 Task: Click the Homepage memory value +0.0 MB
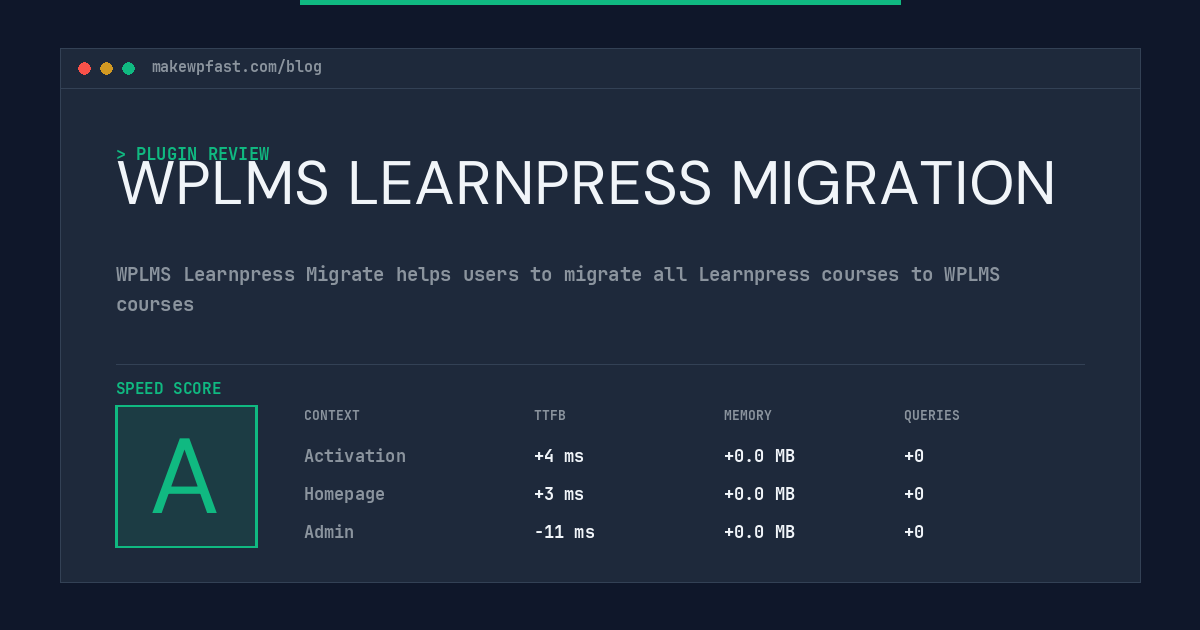click(x=759, y=494)
